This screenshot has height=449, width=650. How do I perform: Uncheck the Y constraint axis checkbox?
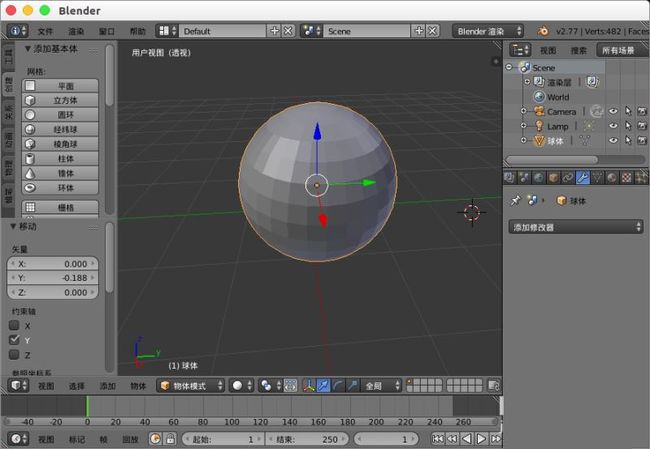coord(15,340)
